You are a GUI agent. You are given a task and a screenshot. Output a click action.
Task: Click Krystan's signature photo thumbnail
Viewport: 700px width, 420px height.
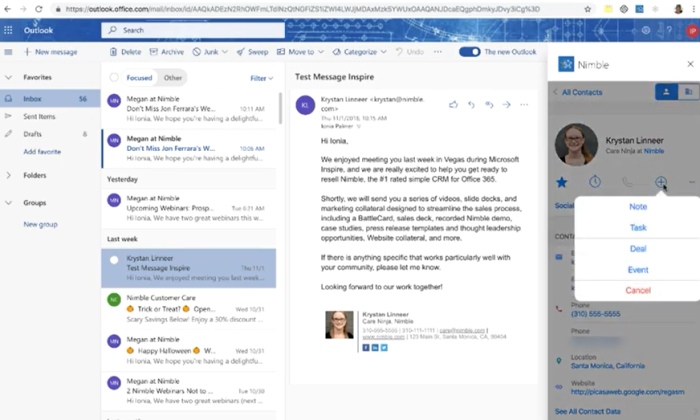tap(339, 325)
